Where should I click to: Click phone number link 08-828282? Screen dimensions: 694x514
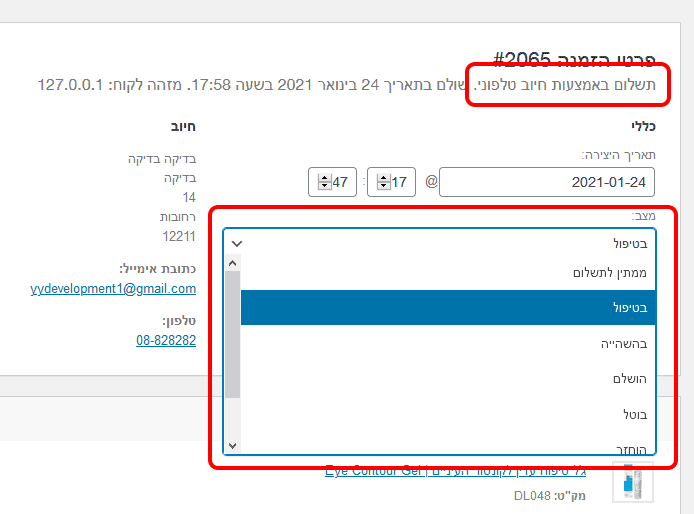(166, 340)
